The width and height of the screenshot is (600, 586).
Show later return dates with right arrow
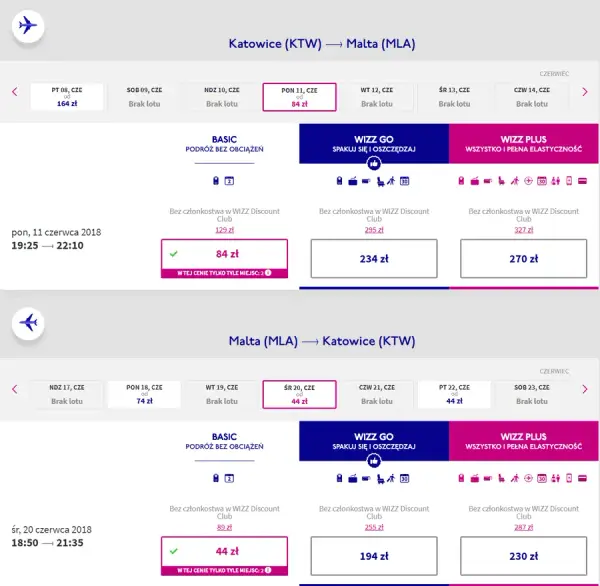(585, 389)
